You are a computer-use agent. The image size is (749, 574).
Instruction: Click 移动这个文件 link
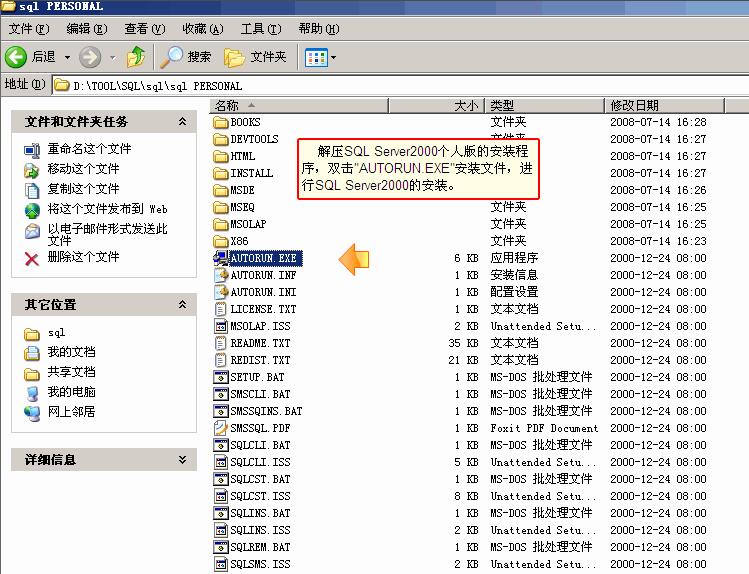pyautogui.click(x=83, y=169)
